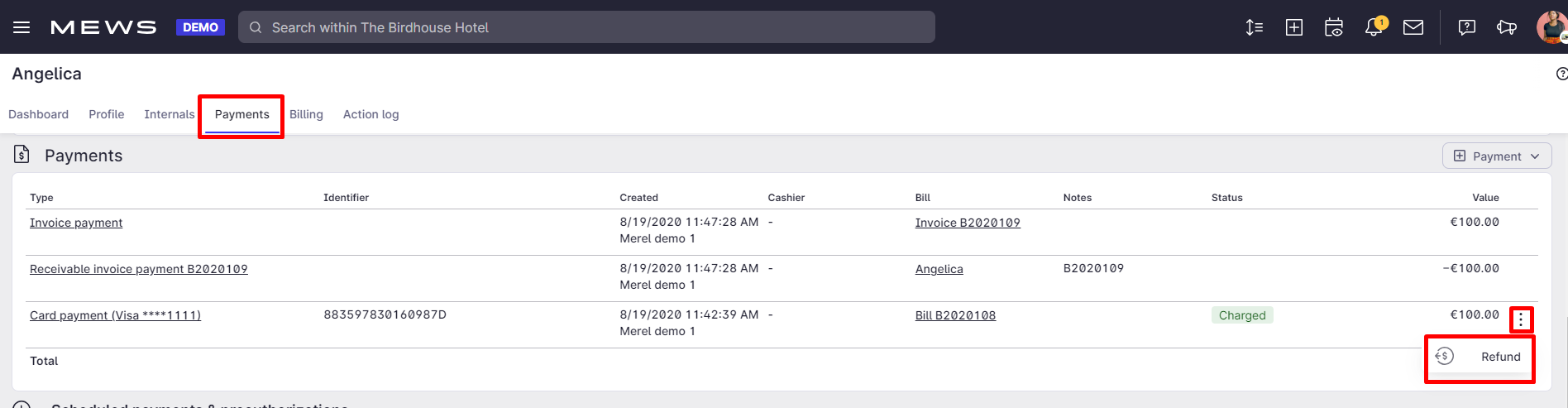Open the help chat question icon
1568x408 pixels.
[1467, 27]
